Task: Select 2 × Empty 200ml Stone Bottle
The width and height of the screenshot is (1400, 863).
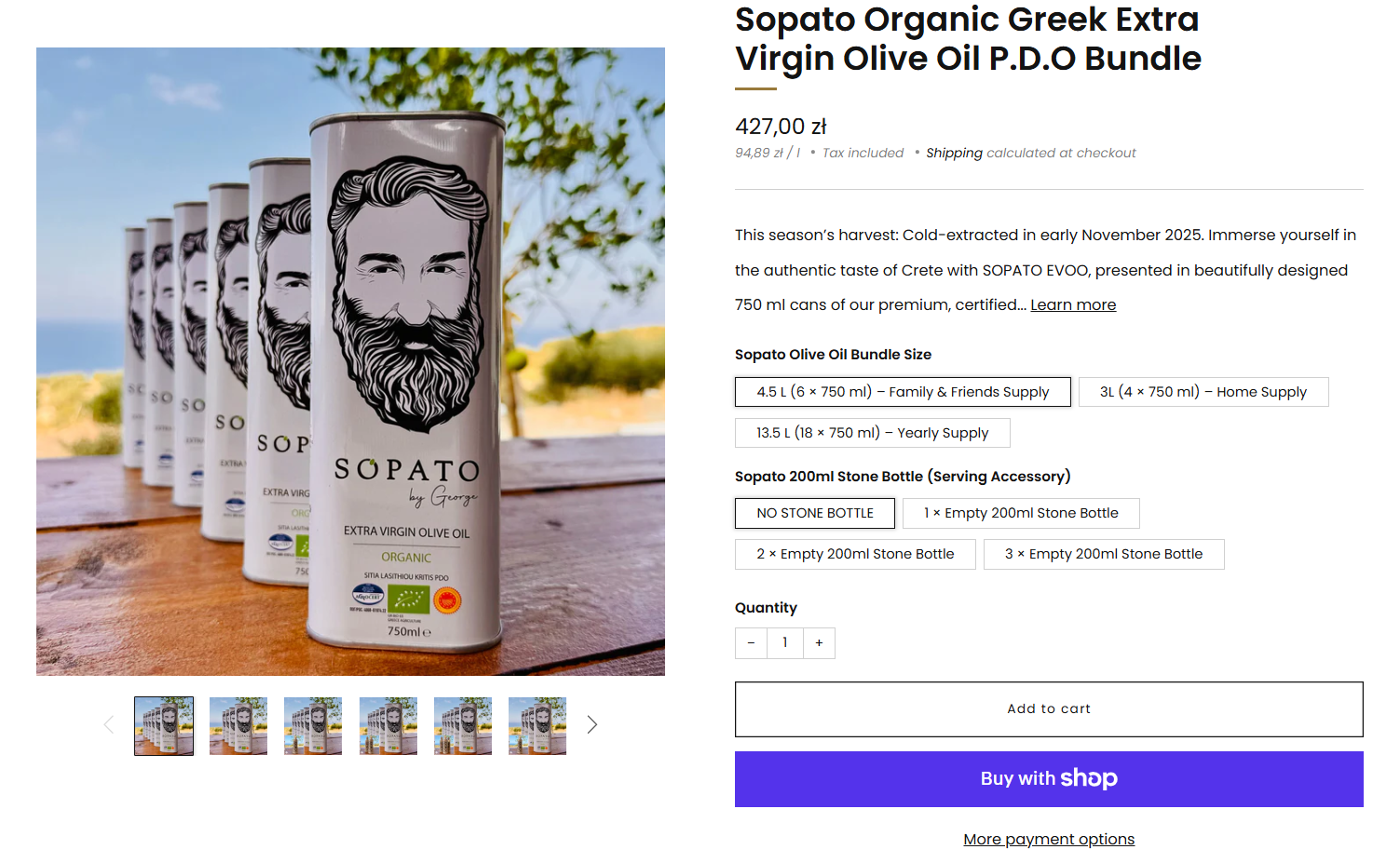Action: (855, 554)
